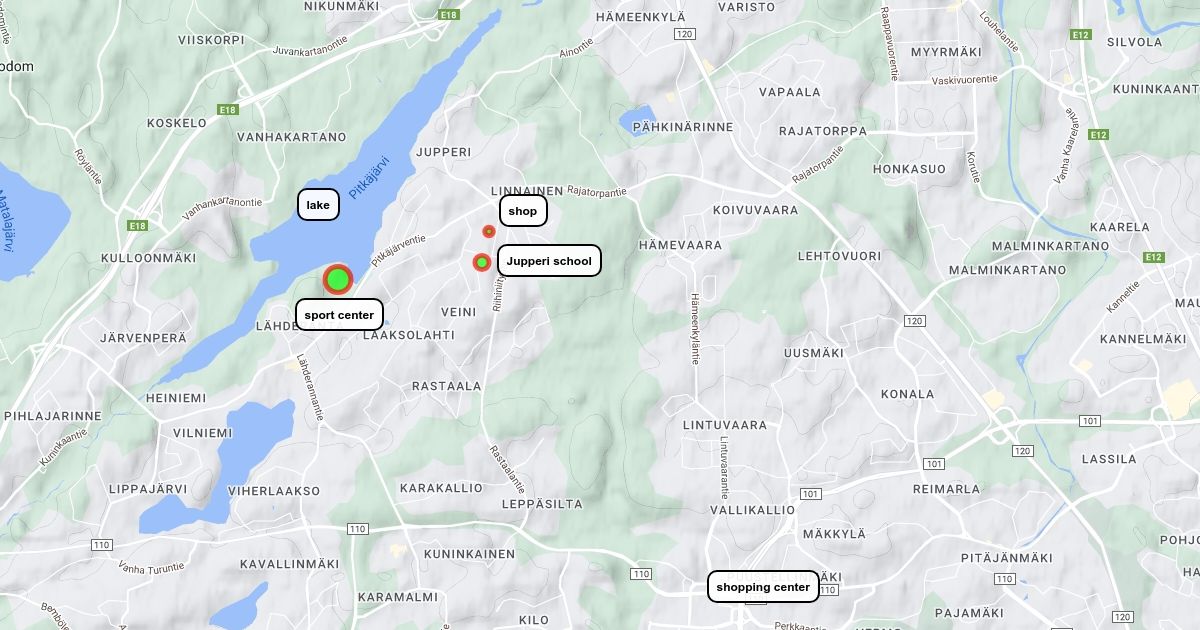Select the MÄKKYLÄ district name
Viewport: 1200px width, 630px height.
834,534
